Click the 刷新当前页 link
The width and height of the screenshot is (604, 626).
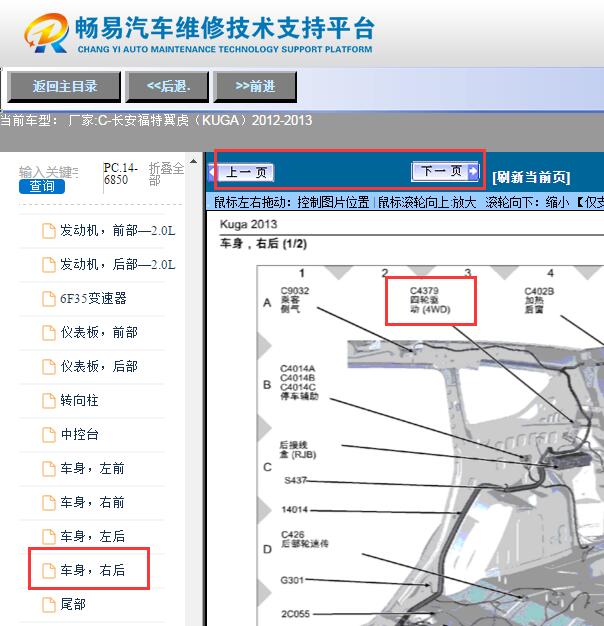[531, 177]
